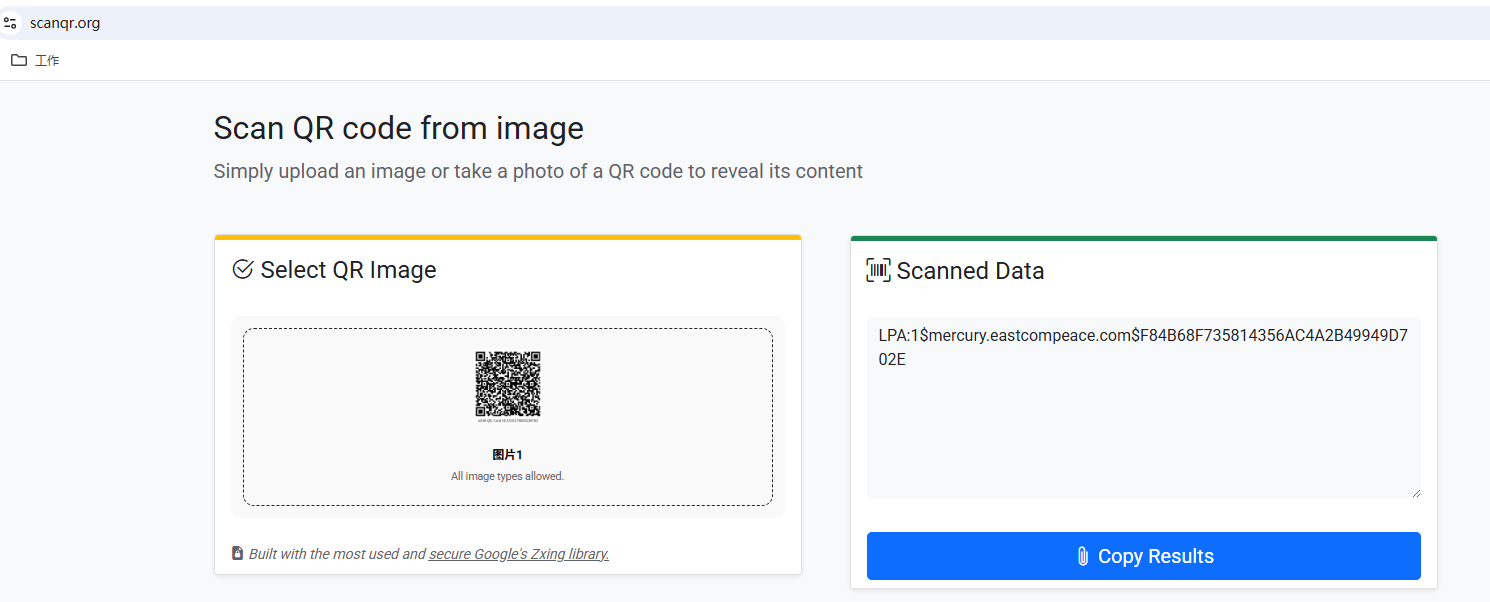
Task: Click the Copy Results button
Action: click(1143, 556)
